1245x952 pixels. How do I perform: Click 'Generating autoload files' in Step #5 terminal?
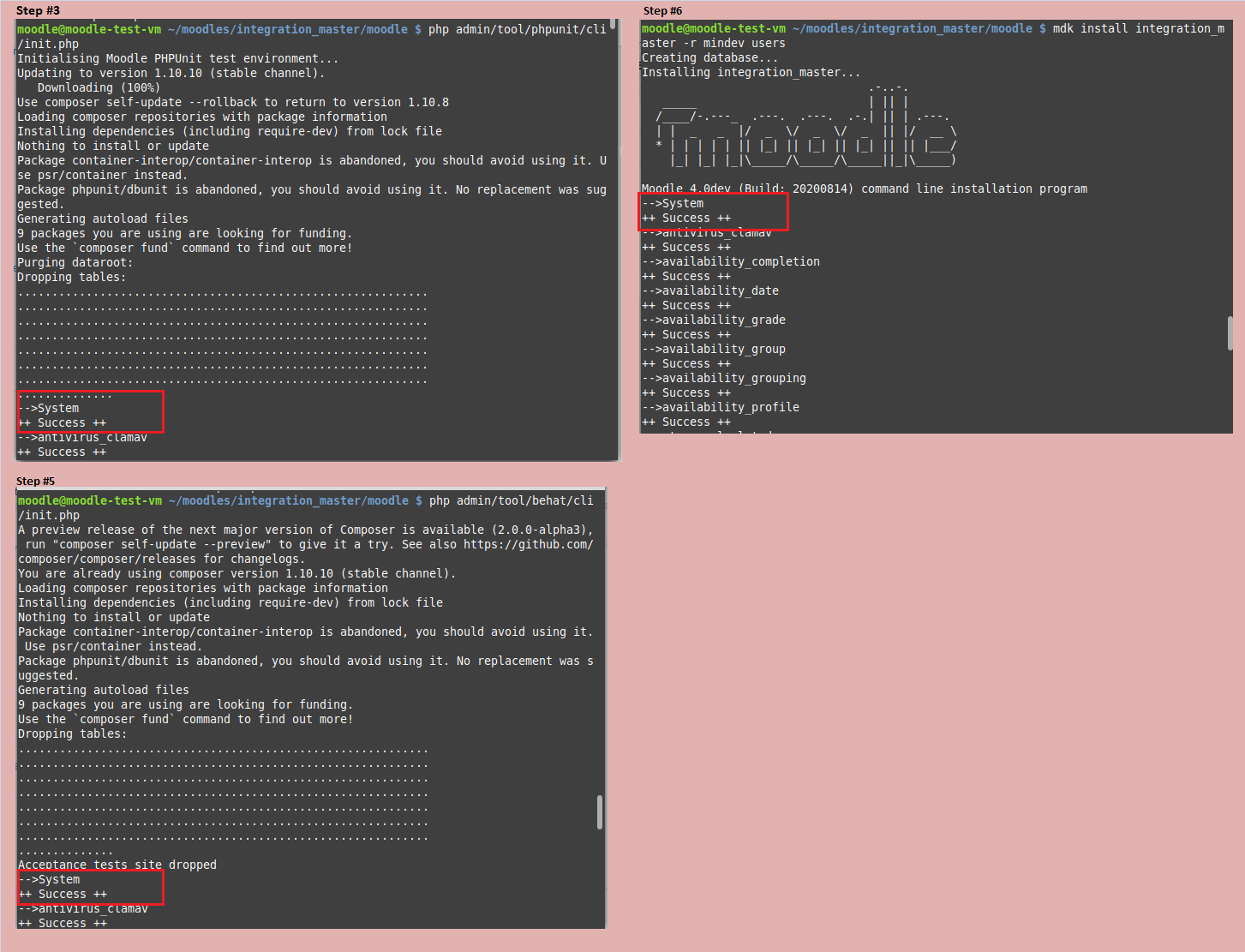click(104, 690)
